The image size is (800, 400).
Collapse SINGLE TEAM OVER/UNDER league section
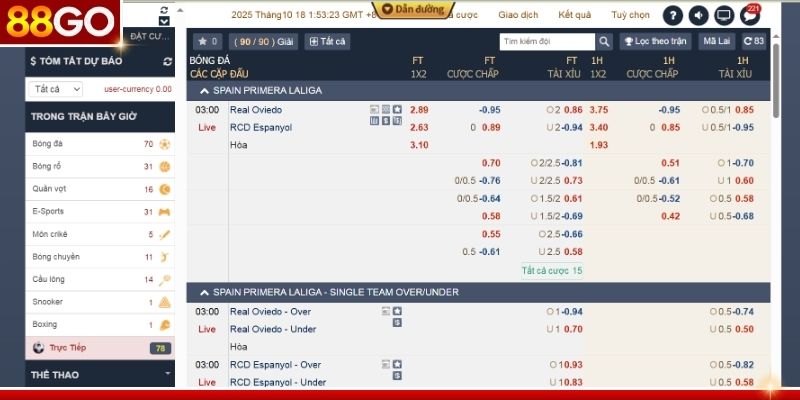[x=204, y=292]
